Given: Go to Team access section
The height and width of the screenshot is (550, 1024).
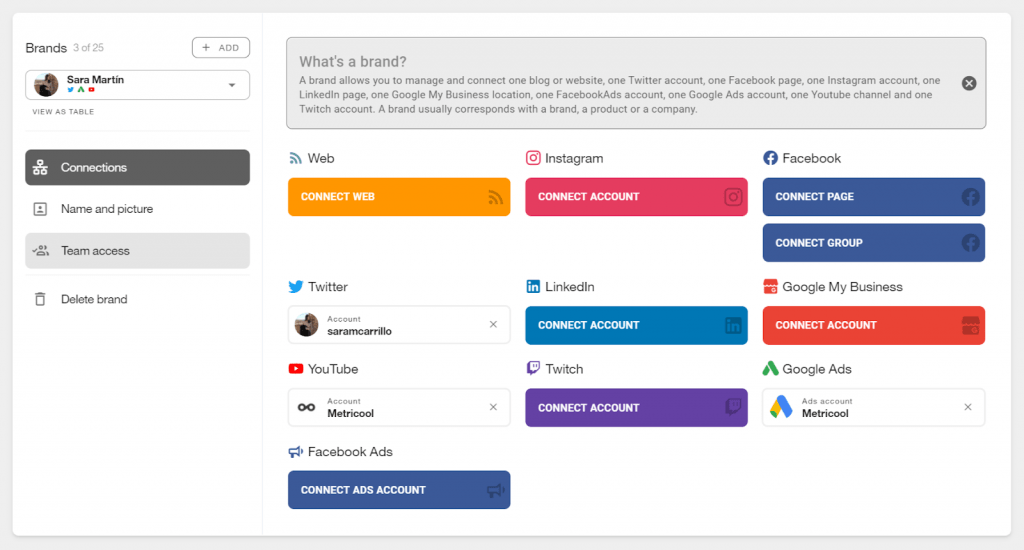Looking at the screenshot, I should [x=137, y=251].
